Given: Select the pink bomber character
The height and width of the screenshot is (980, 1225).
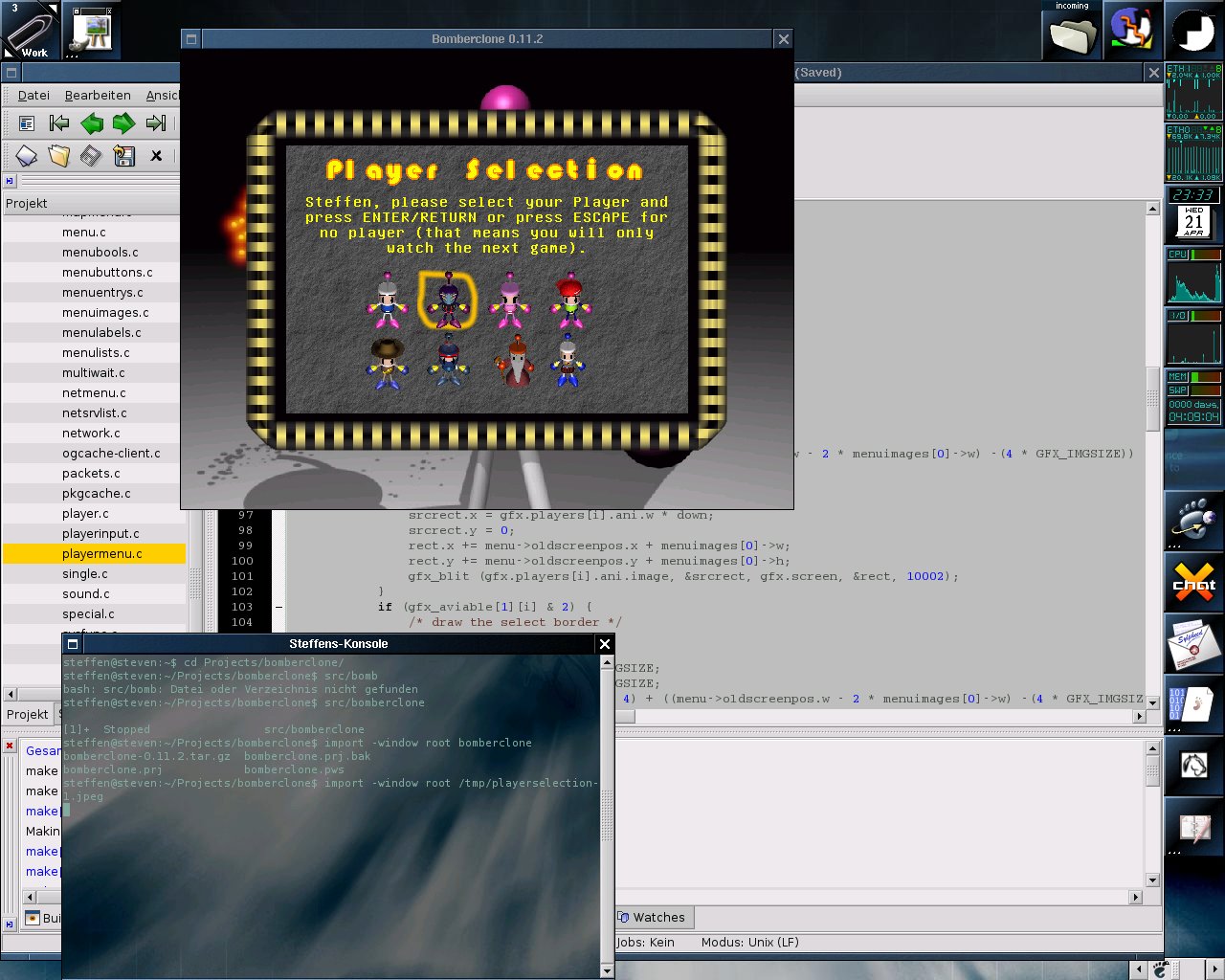Looking at the screenshot, I should pos(509,301).
